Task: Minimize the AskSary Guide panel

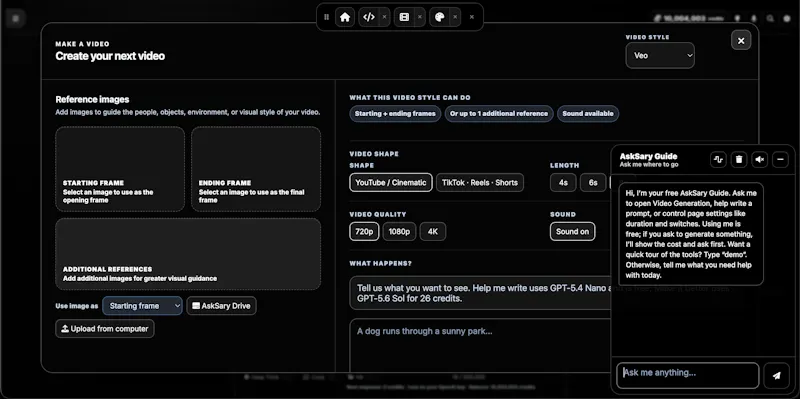Action: click(x=780, y=160)
